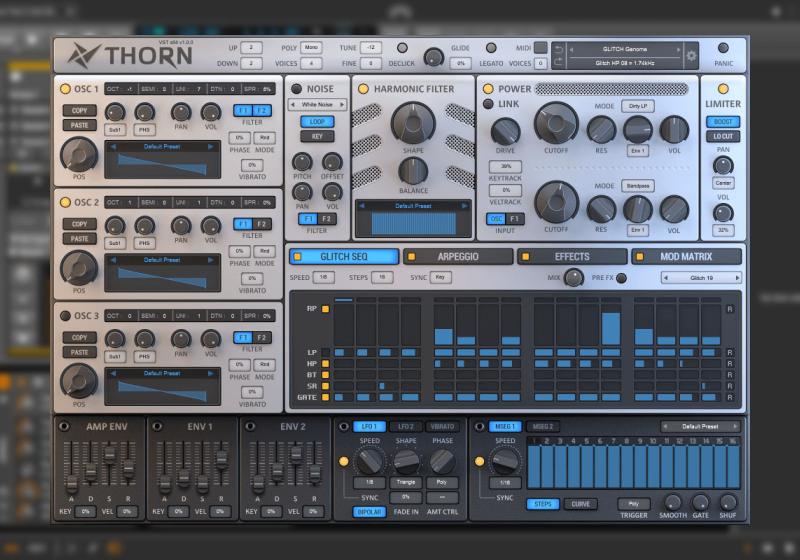Toggle the DECLICK button
The image size is (800, 560).
(x=402, y=48)
